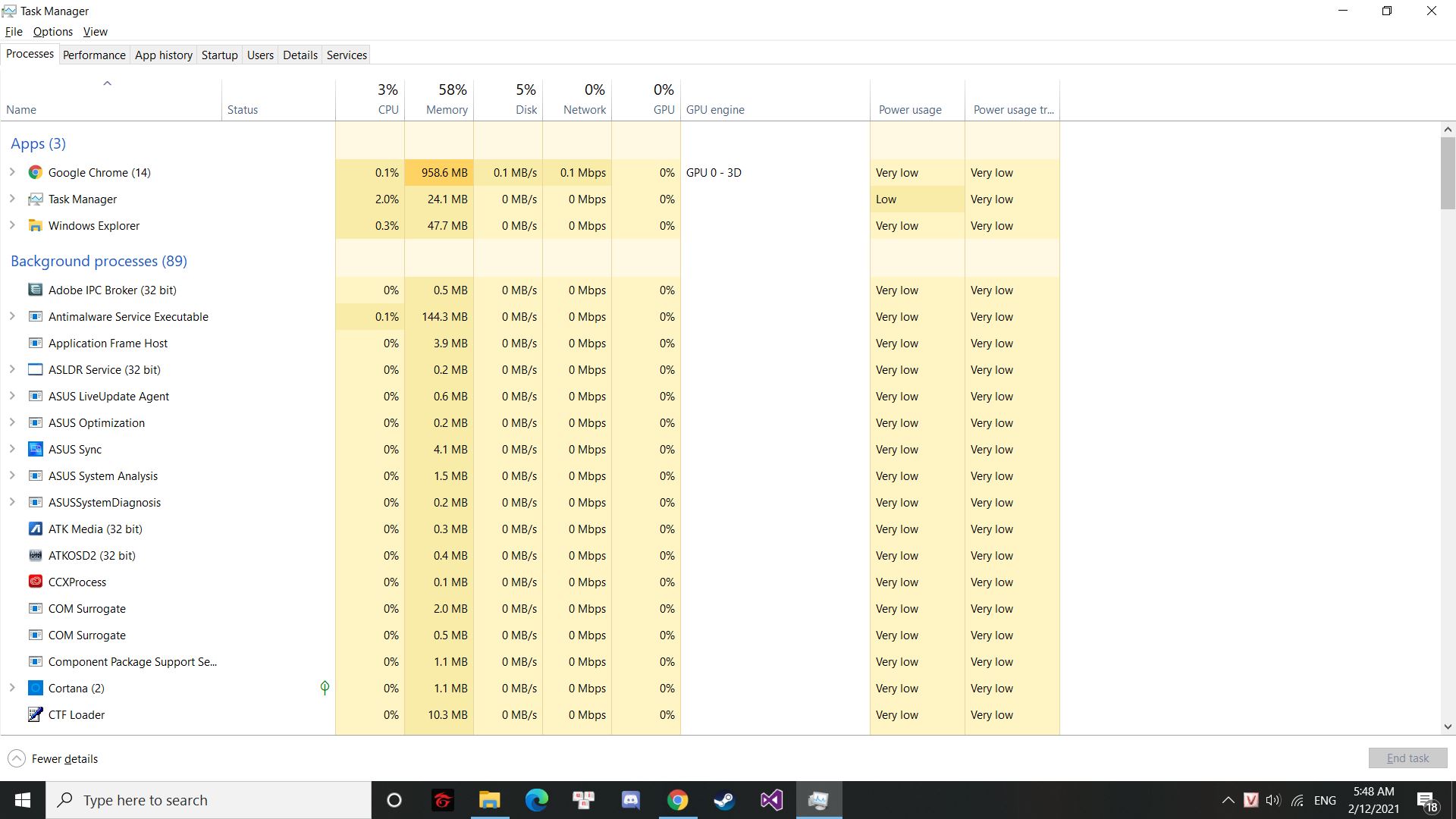Switch to the Startup tab
The width and height of the screenshot is (1456, 819).
pyautogui.click(x=220, y=55)
